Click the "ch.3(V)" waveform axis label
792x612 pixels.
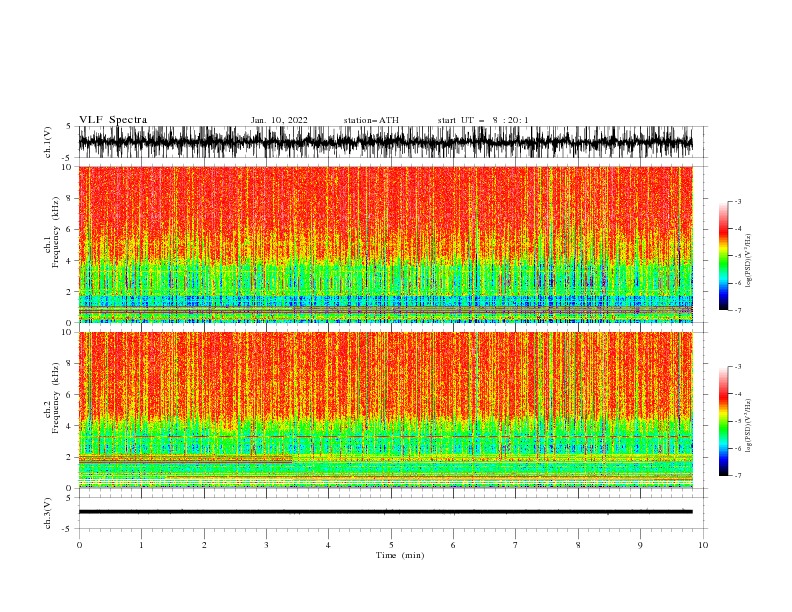coord(48,513)
